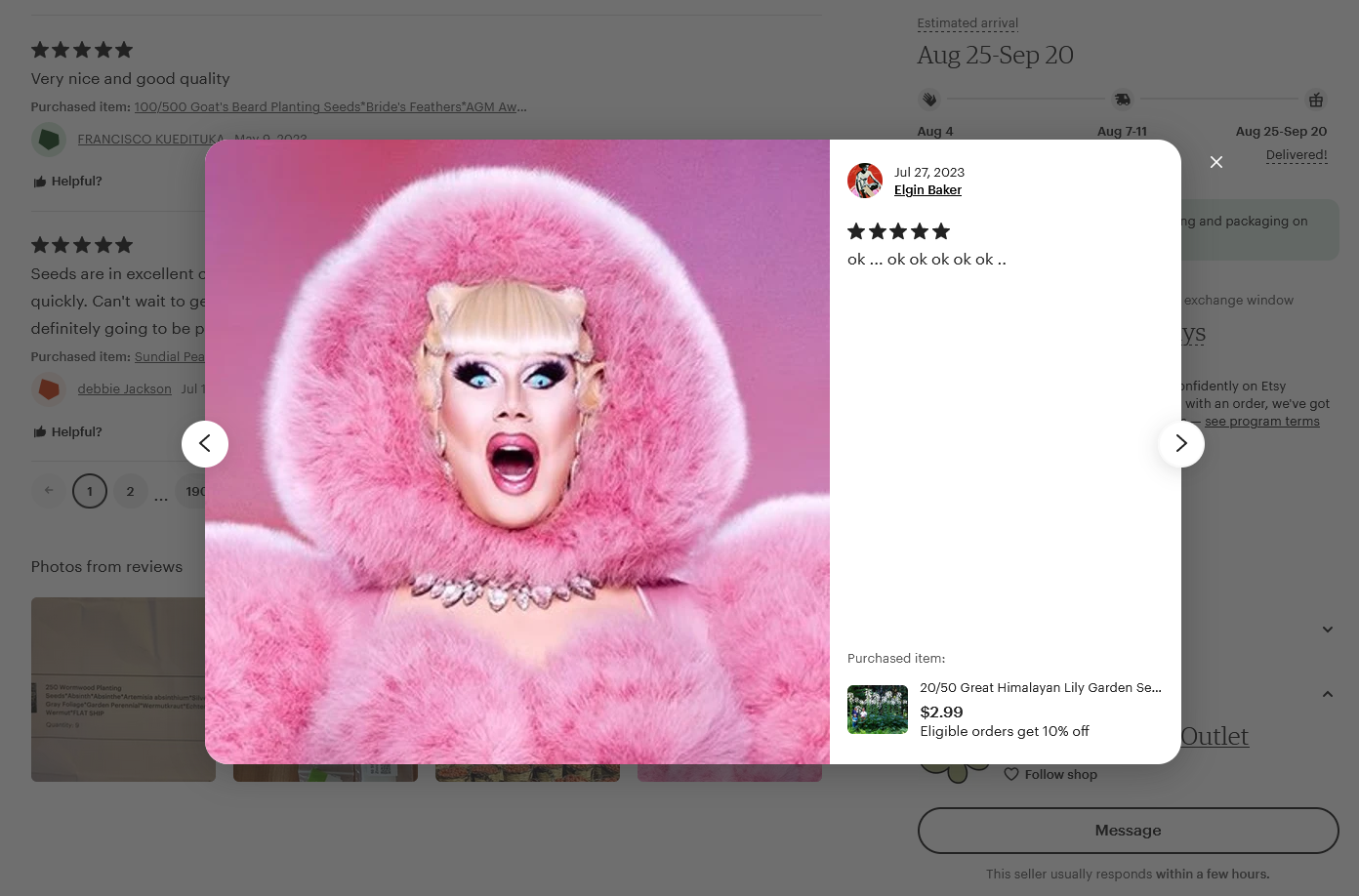Click the Follow shop heart icon

coord(1011,774)
